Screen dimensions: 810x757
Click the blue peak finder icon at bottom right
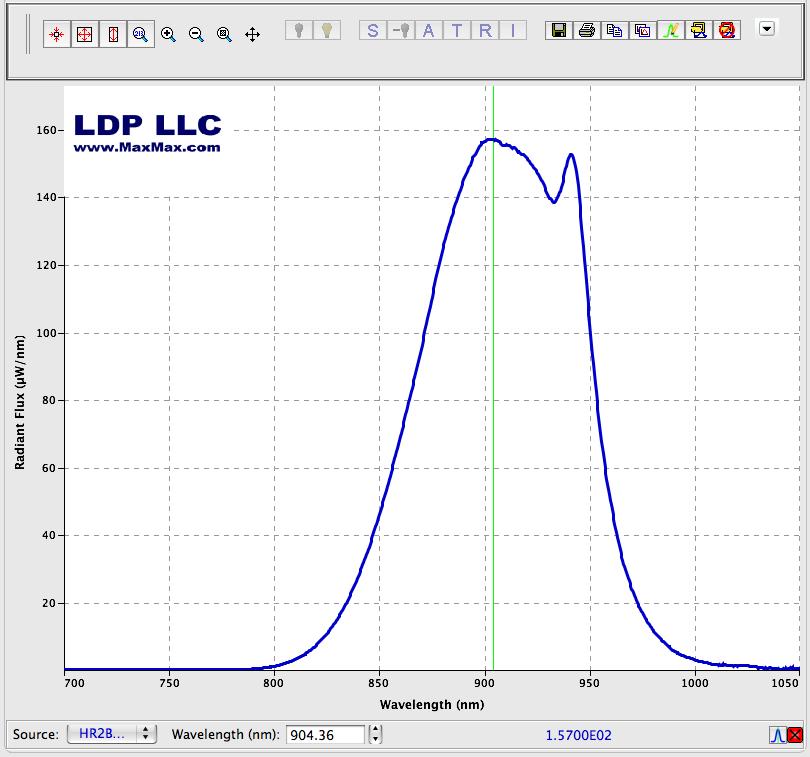pos(777,735)
